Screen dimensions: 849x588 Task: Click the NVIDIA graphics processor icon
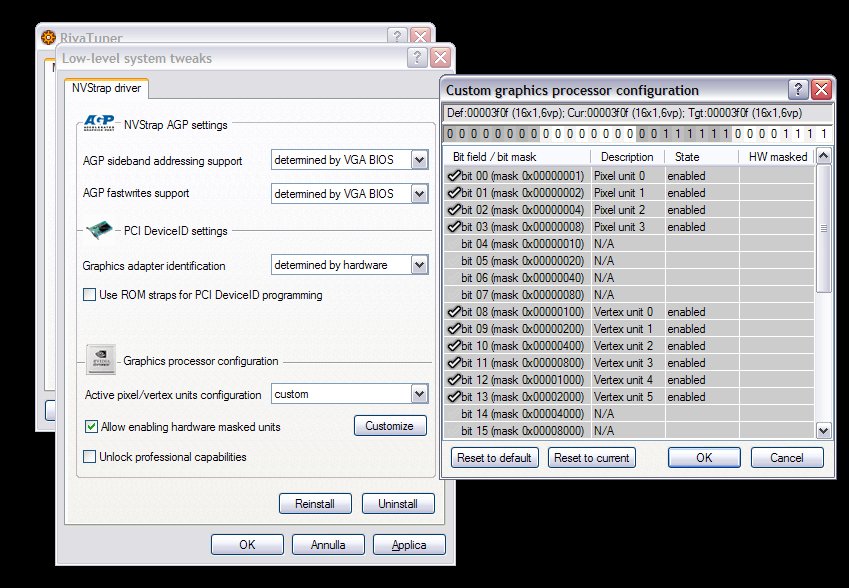coord(101,360)
